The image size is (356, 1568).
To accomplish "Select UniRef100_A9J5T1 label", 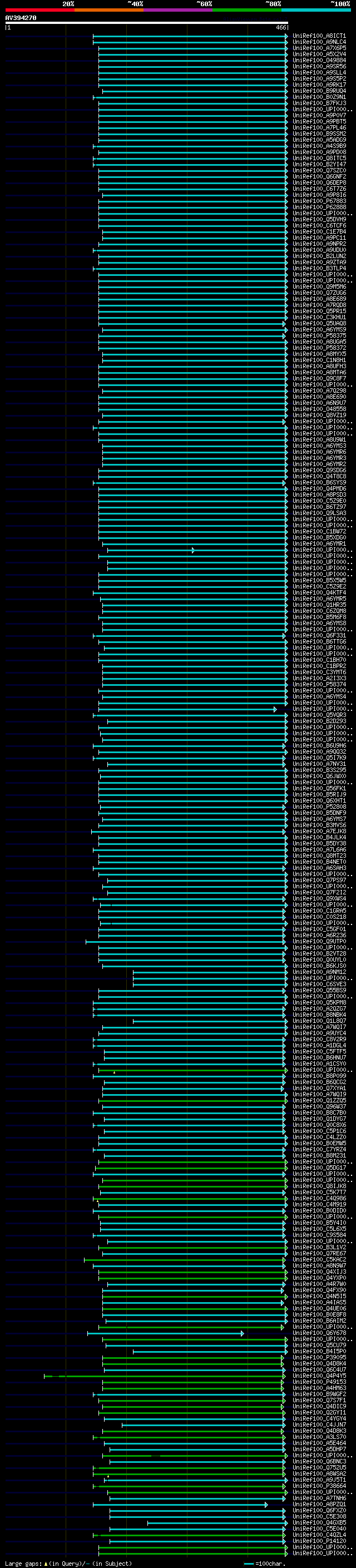I will [x=319, y=1479].
